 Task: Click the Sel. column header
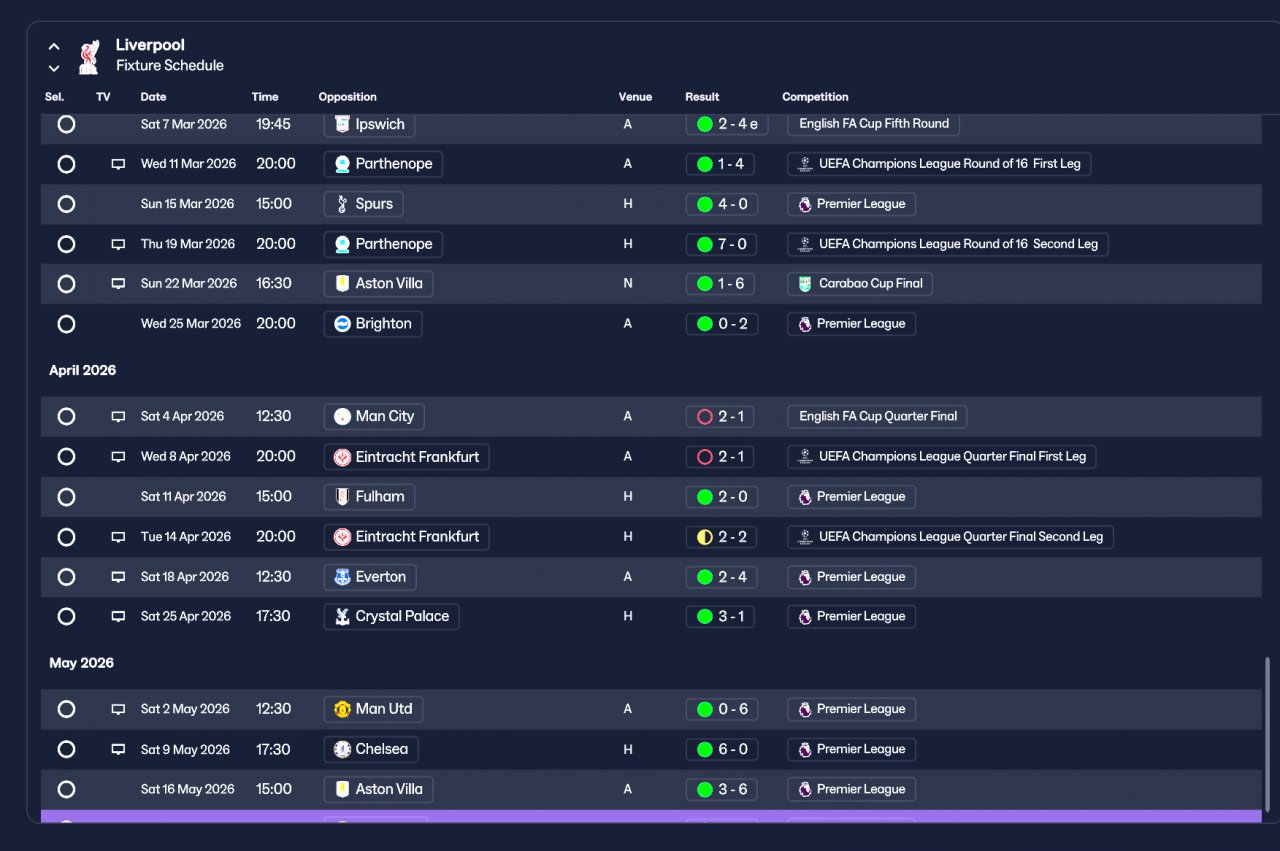point(54,97)
